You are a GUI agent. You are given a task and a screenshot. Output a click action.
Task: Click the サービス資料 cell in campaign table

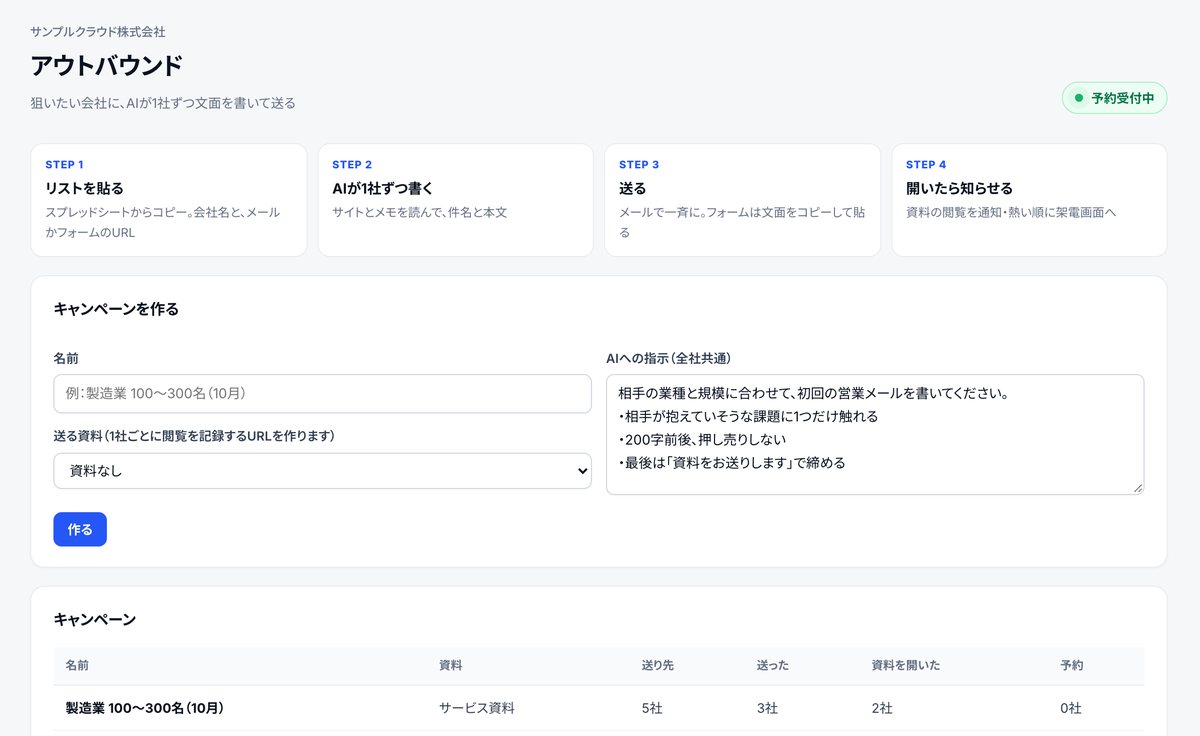477,708
